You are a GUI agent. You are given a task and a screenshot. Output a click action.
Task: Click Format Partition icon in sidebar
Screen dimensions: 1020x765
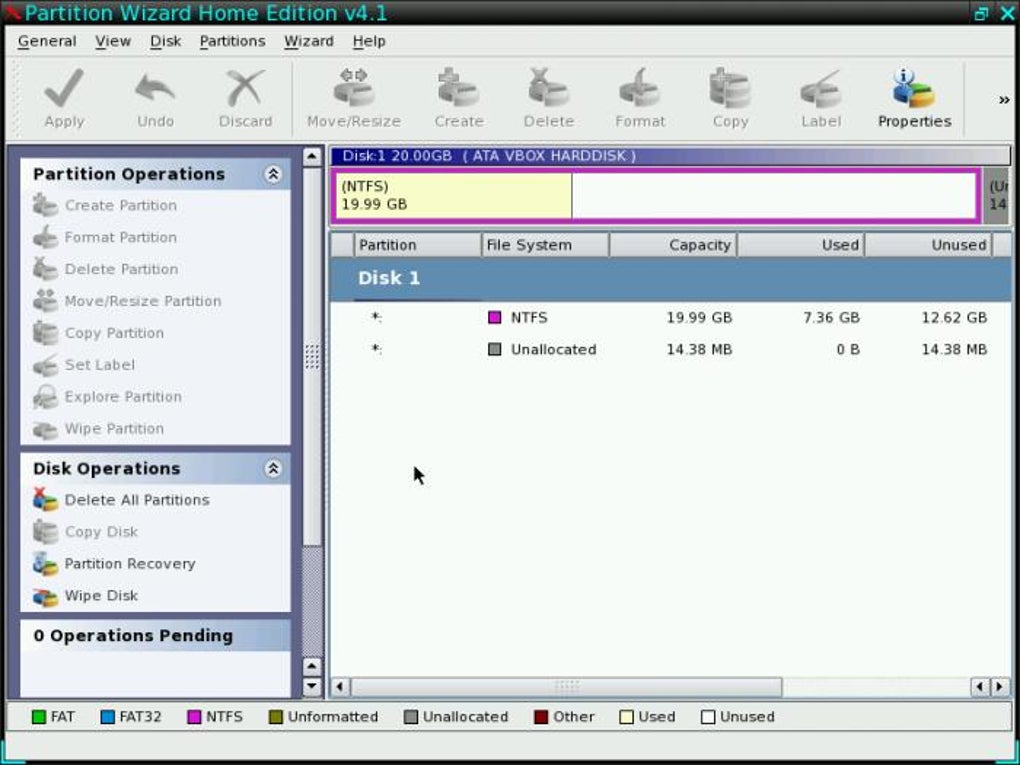[x=46, y=237]
